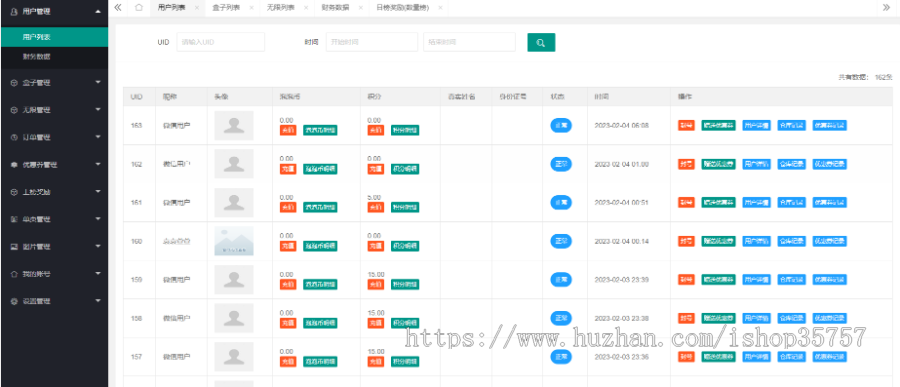900x387 pixels.
Task: Switch to the 日榜奖励(数量榜) tab
Action: click(x=403, y=7)
